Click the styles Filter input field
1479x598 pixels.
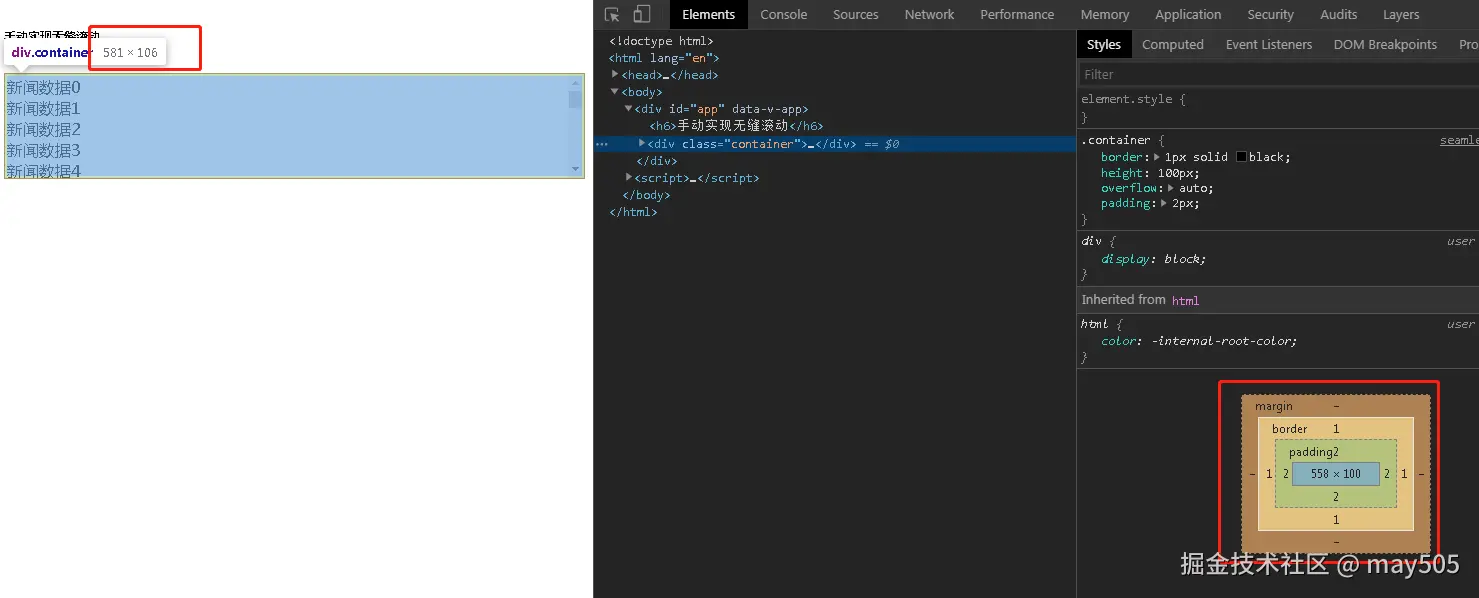(x=1279, y=74)
